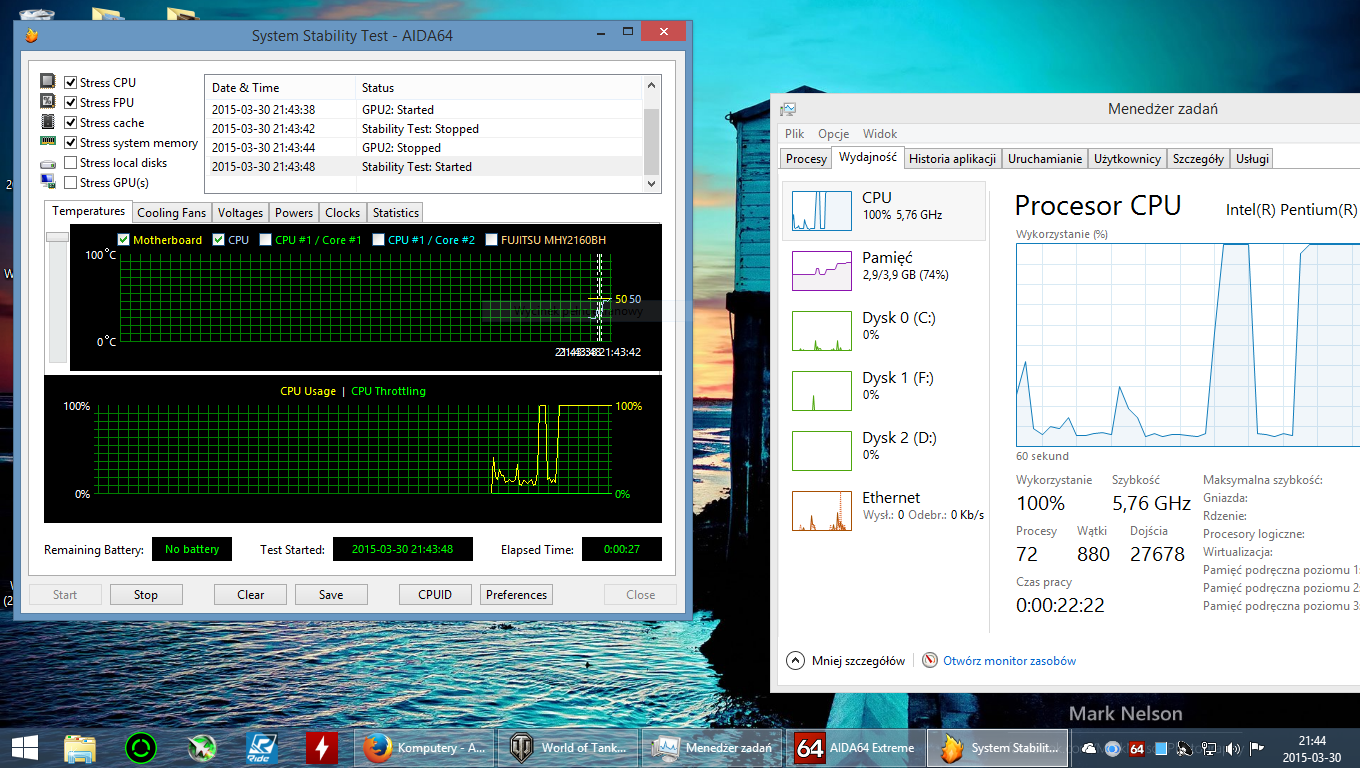The height and width of the screenshot is (768, 1360).
Task: Open the Szczegóły tab
Action: (1198, 159)
